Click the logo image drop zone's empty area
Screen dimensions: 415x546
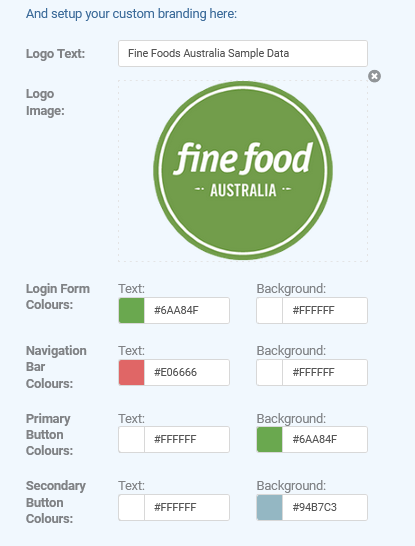click(134, 244)
